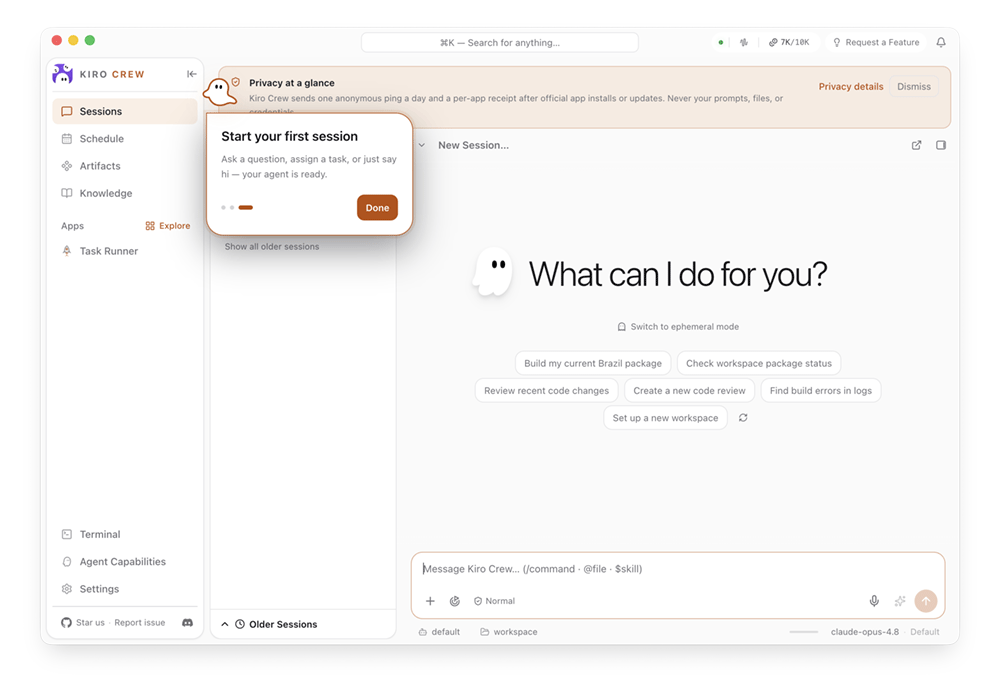Click the Explore apps link

pos(168,226)
